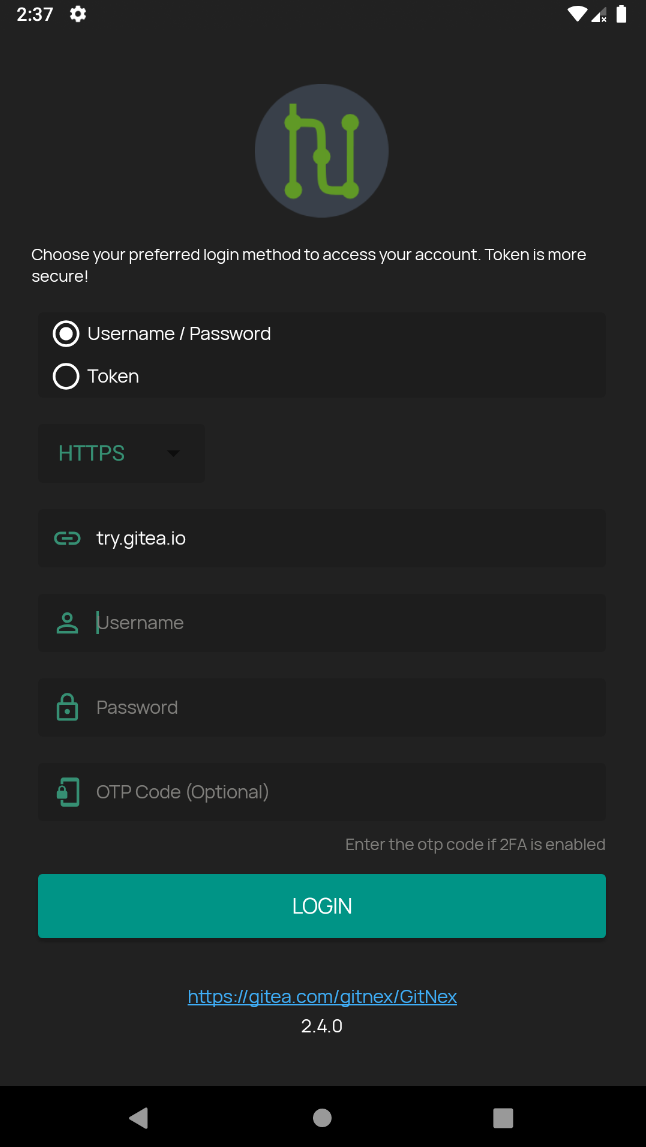Select the Username / Password radio button
646x1147 pixels.
(66, 334)
